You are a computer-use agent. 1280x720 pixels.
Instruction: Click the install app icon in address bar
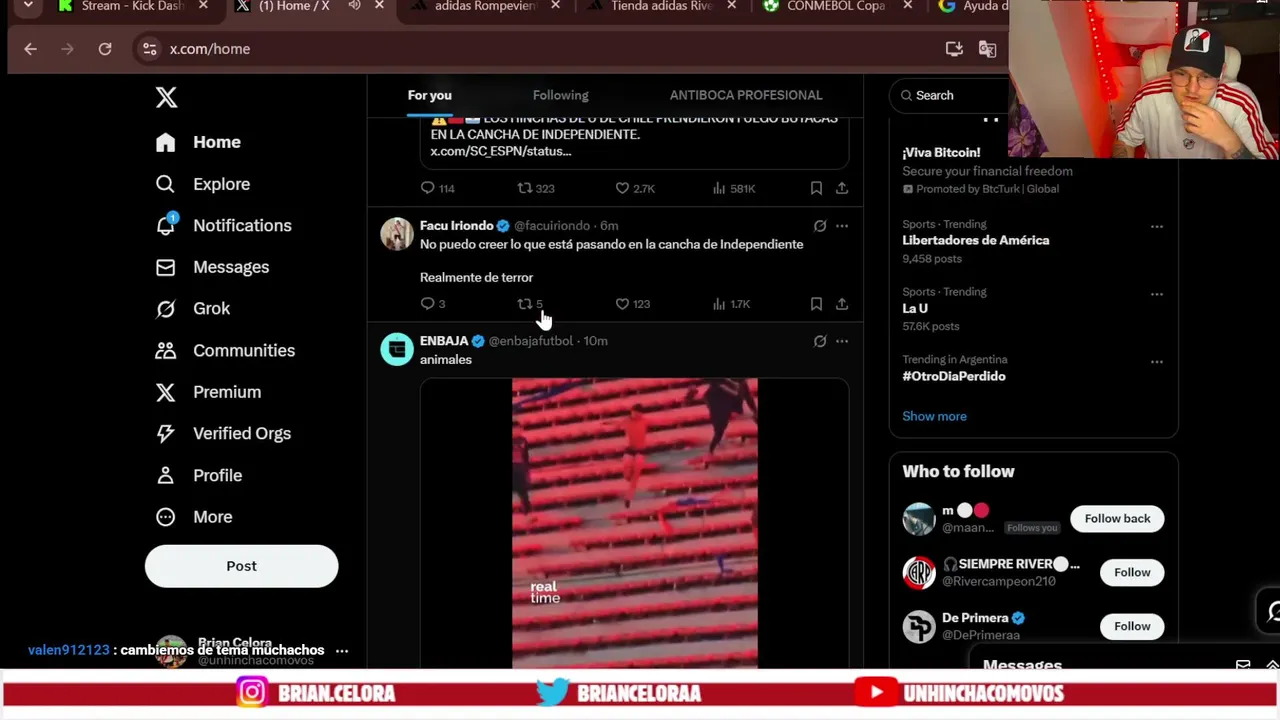[954, 49]
